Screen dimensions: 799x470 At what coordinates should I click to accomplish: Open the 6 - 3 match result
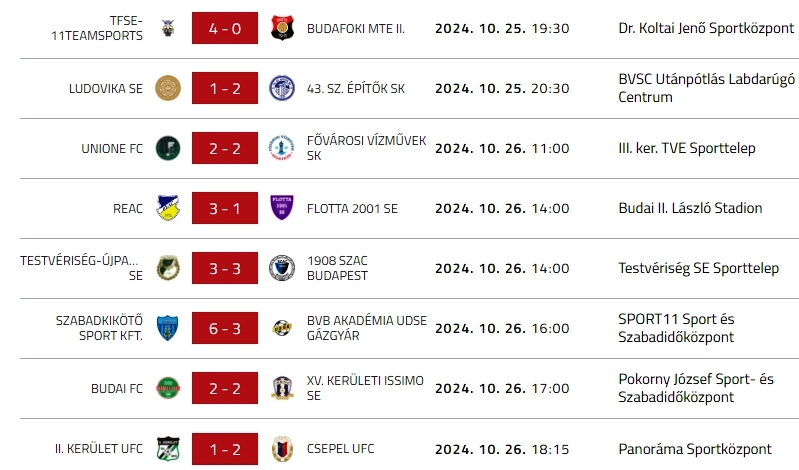pos(224,328)
